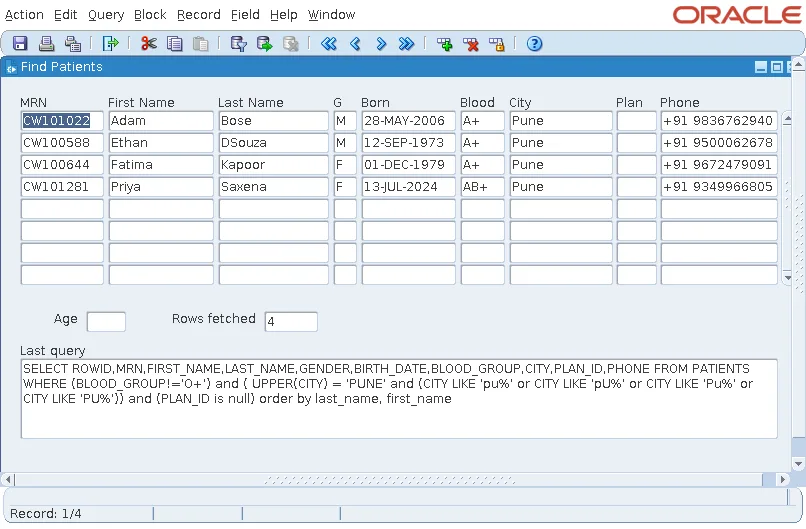Viewport: 806px width, 529px height.
Task: Maximize the Find Patients window
Action: [x=777, y=67]
